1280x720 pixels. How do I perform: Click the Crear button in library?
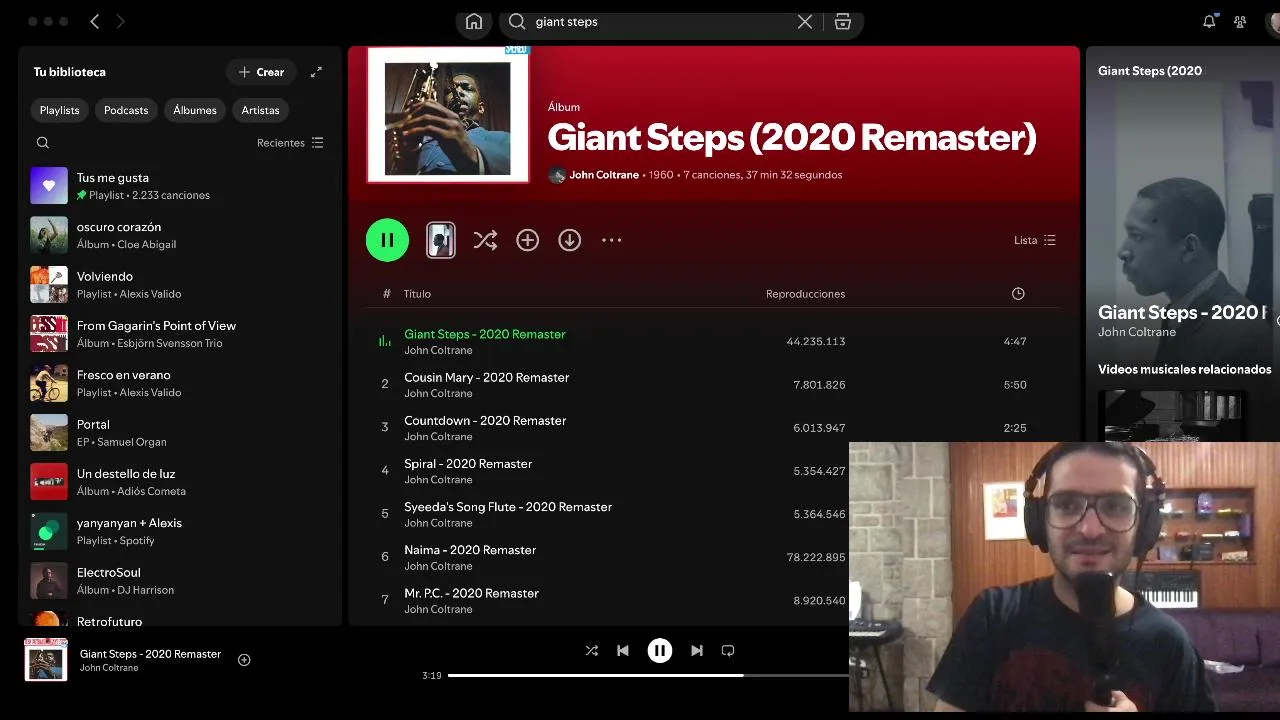coord(261,72)
